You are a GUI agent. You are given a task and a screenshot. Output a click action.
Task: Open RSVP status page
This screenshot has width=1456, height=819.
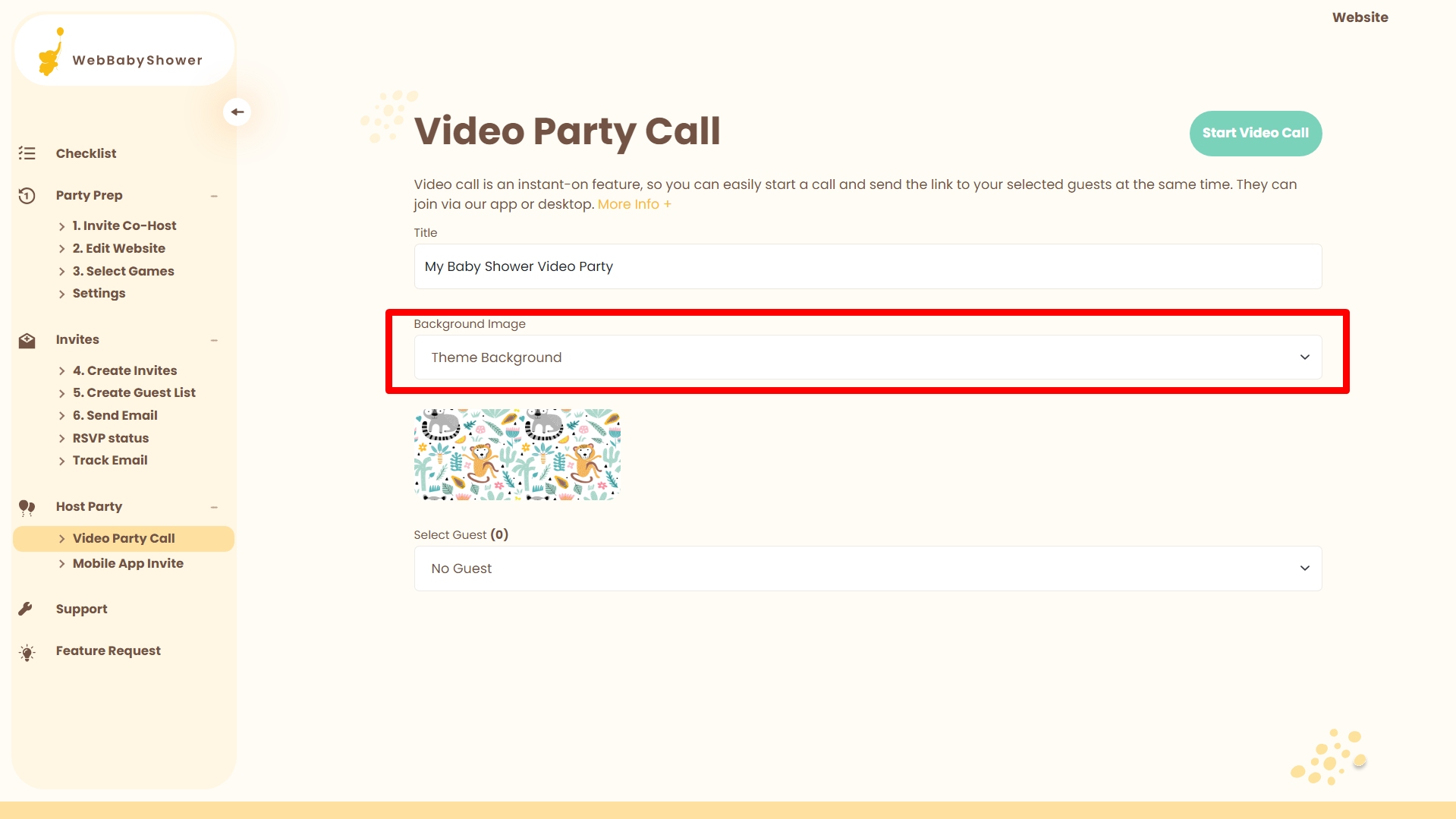click(x=111, y=438)
